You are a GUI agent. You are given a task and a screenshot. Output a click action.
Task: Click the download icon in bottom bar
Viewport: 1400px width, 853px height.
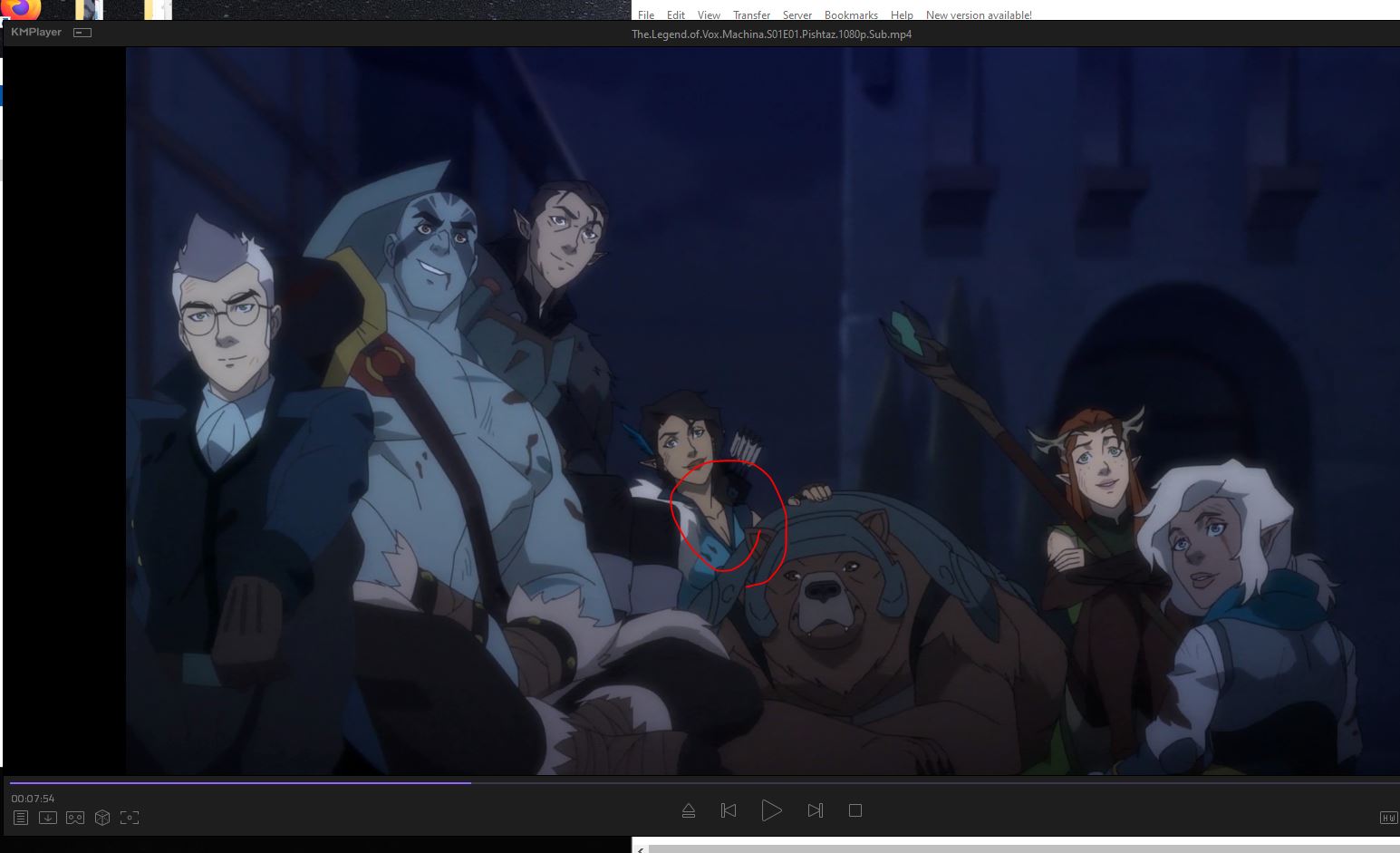pyautogui.click(x=48, y=818)
